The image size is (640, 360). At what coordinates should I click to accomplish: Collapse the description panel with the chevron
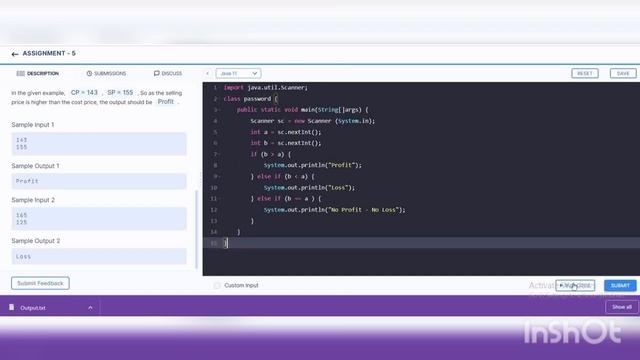(207, 73)
